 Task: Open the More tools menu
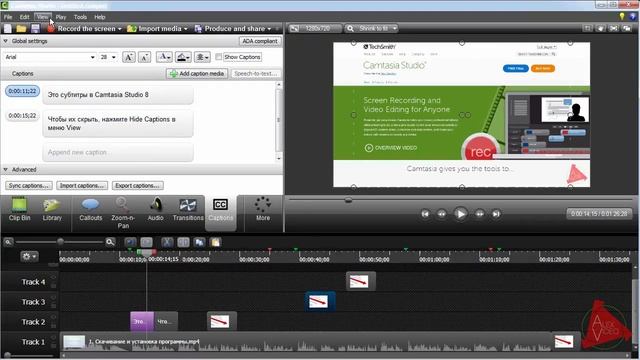(x=263, y=209)
